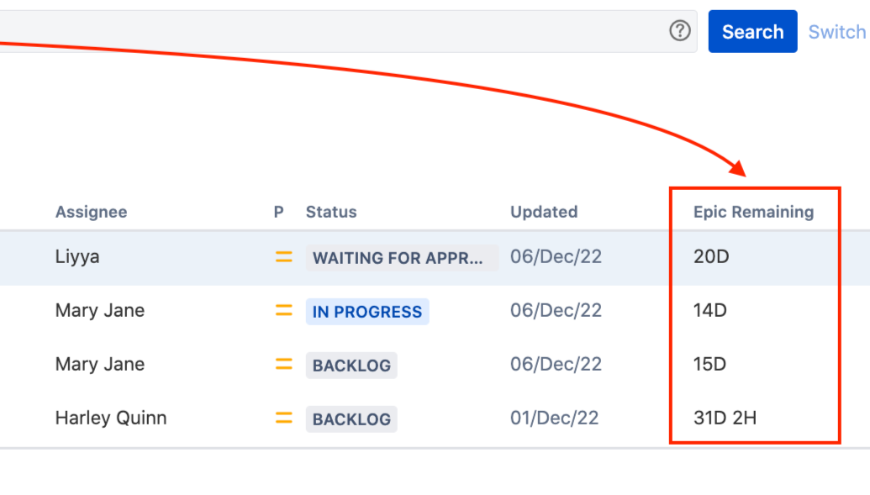Sort by the Updated column header

pyautogui.click(x=544, y=212)
